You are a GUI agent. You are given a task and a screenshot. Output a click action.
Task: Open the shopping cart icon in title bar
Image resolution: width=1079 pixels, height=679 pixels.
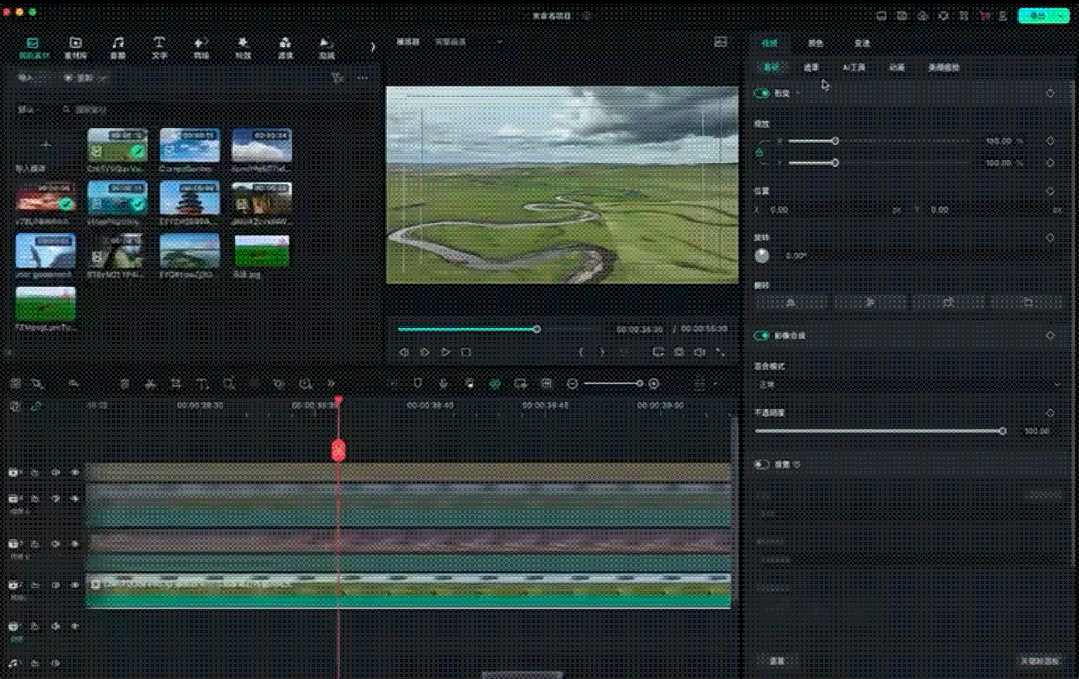(x=985, y=15)
